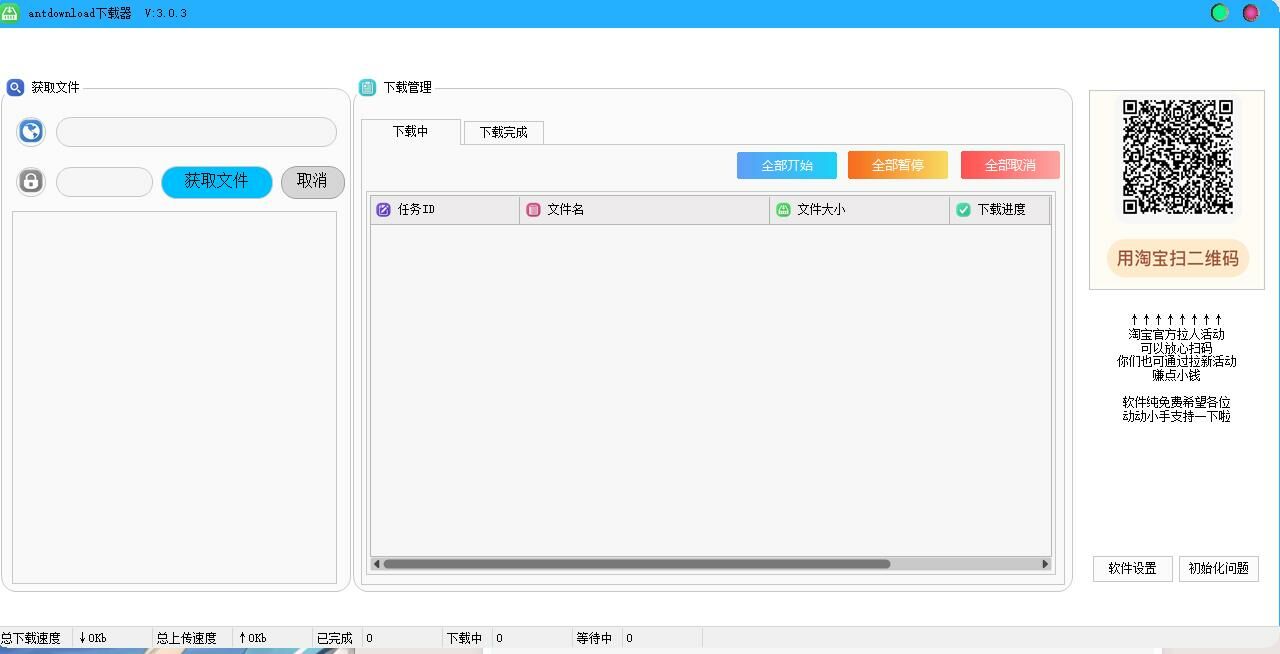Viewport: 1280px width, 654px height.
Task: Click the green circle in title bar
Action: pyautogui.click(x=1220, y=13)
